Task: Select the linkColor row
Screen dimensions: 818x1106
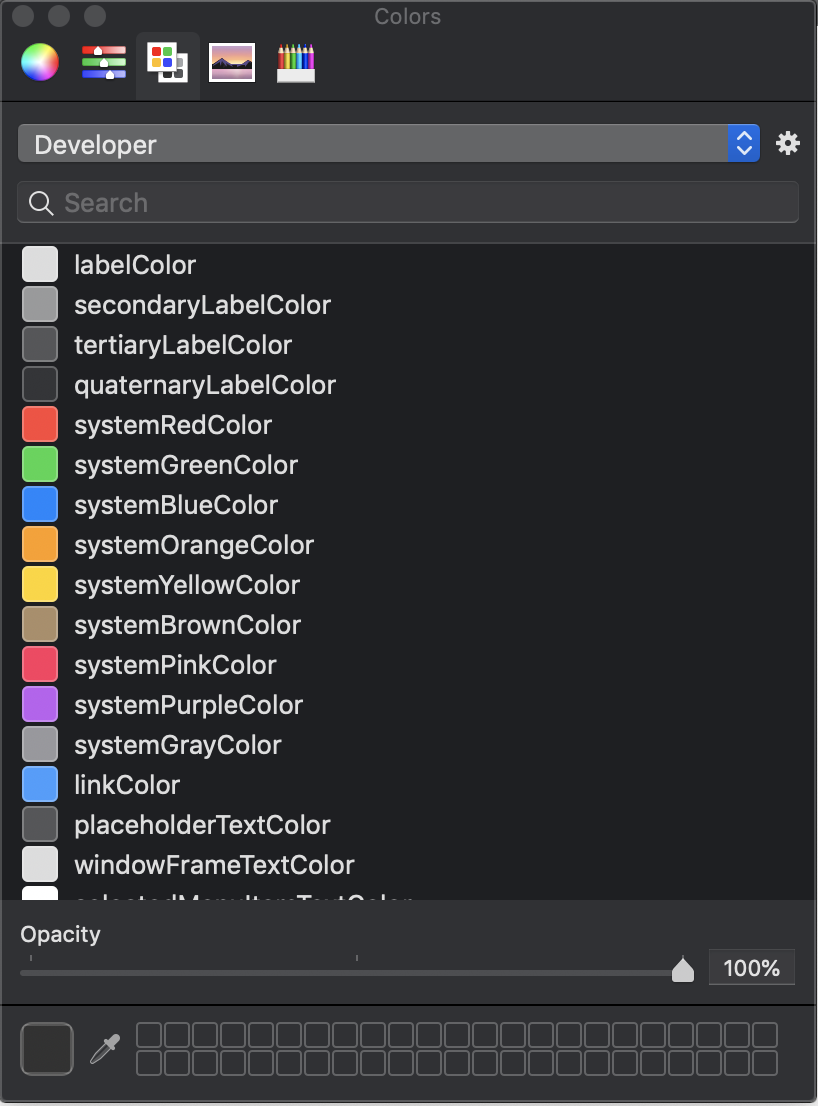Action: pos(126,785)
